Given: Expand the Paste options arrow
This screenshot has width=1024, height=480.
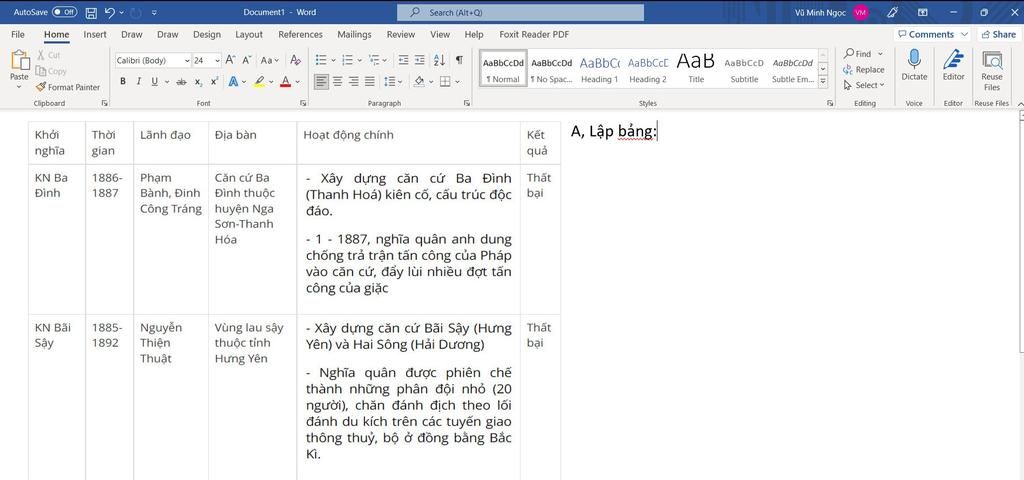Looking at the screenshot, I should point(20,86).
